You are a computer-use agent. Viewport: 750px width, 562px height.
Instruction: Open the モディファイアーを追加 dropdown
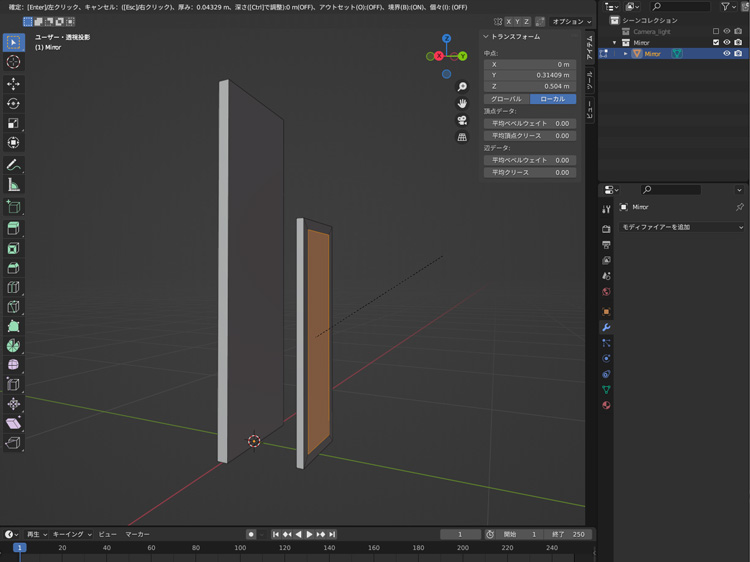[x=682, y=227]
